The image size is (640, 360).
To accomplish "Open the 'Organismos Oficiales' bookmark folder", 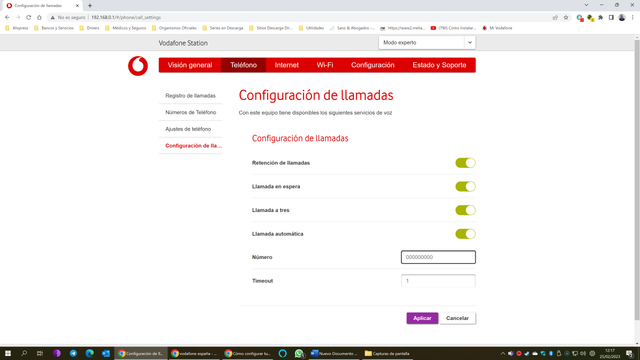I will pos(174,28).
